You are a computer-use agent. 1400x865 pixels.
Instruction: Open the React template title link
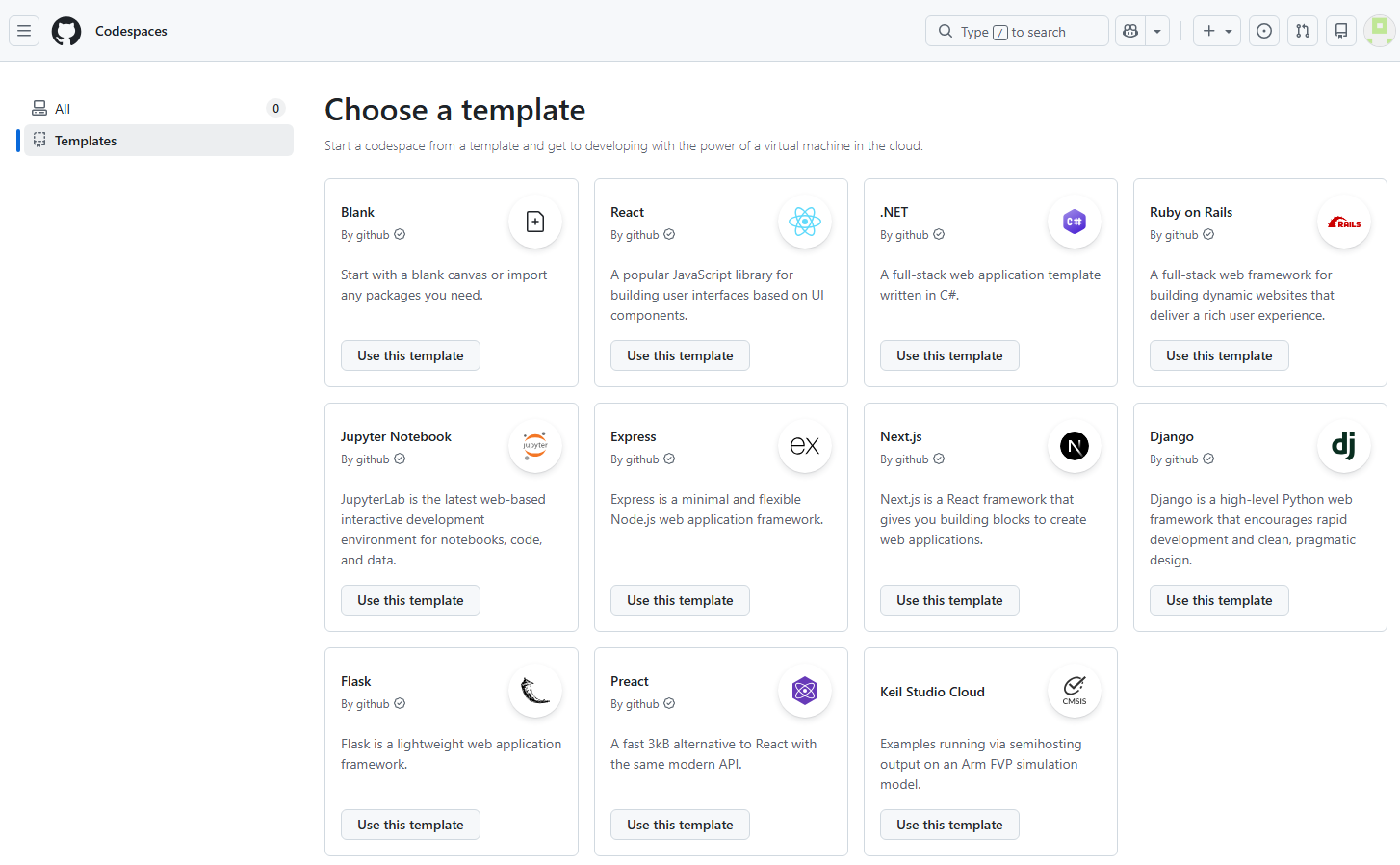click(627, 212)
